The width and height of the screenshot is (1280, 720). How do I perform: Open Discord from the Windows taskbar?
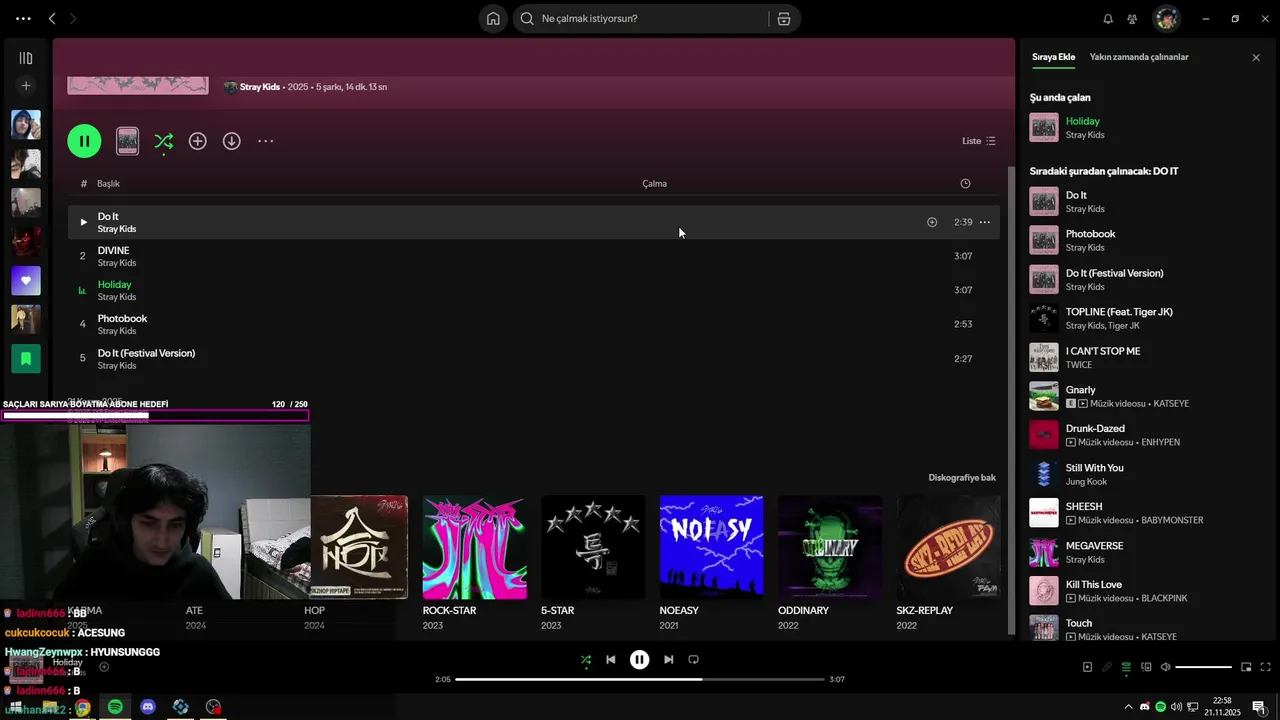click(148, 707)
